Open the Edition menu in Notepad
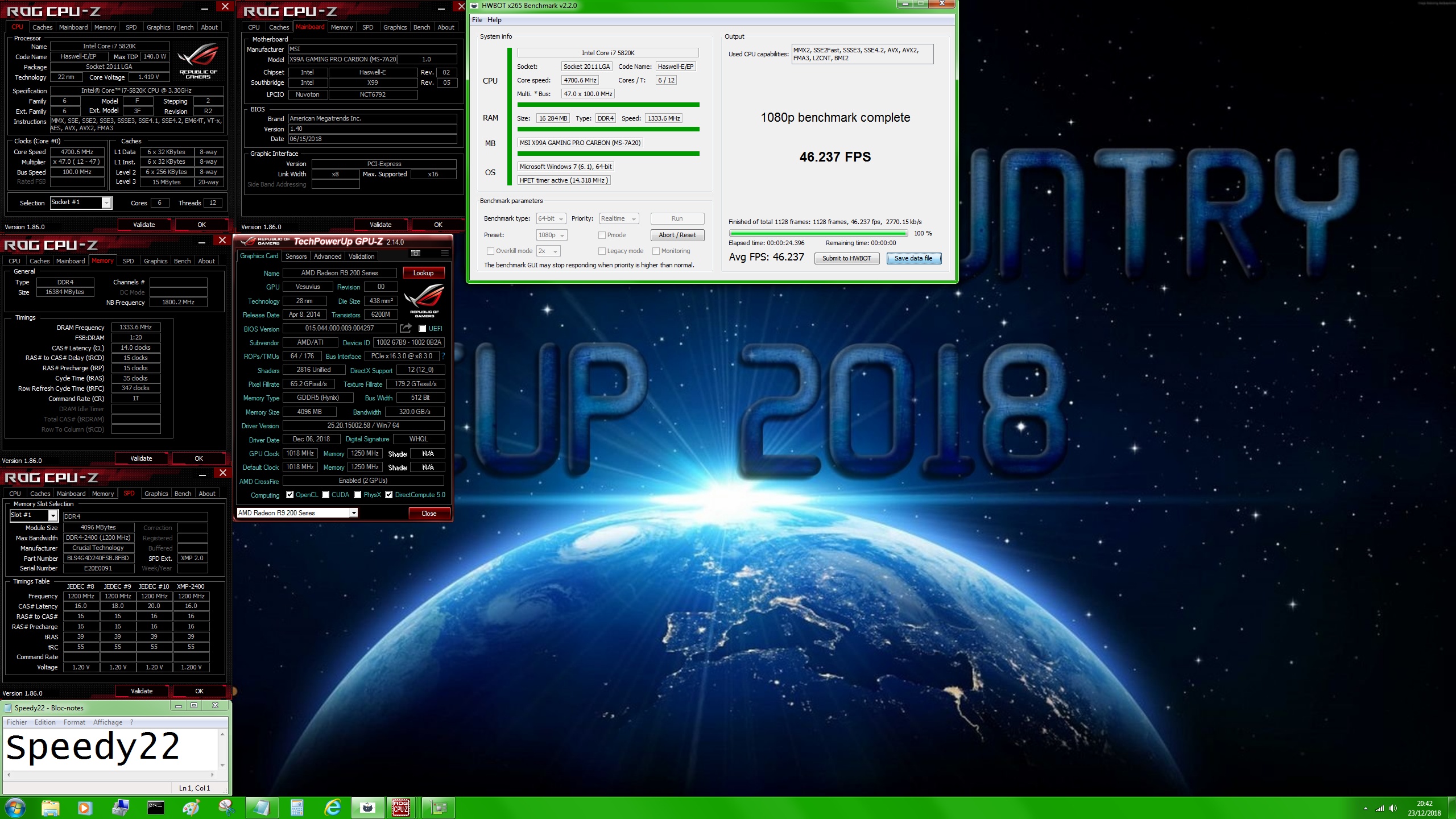 (45, 722)
